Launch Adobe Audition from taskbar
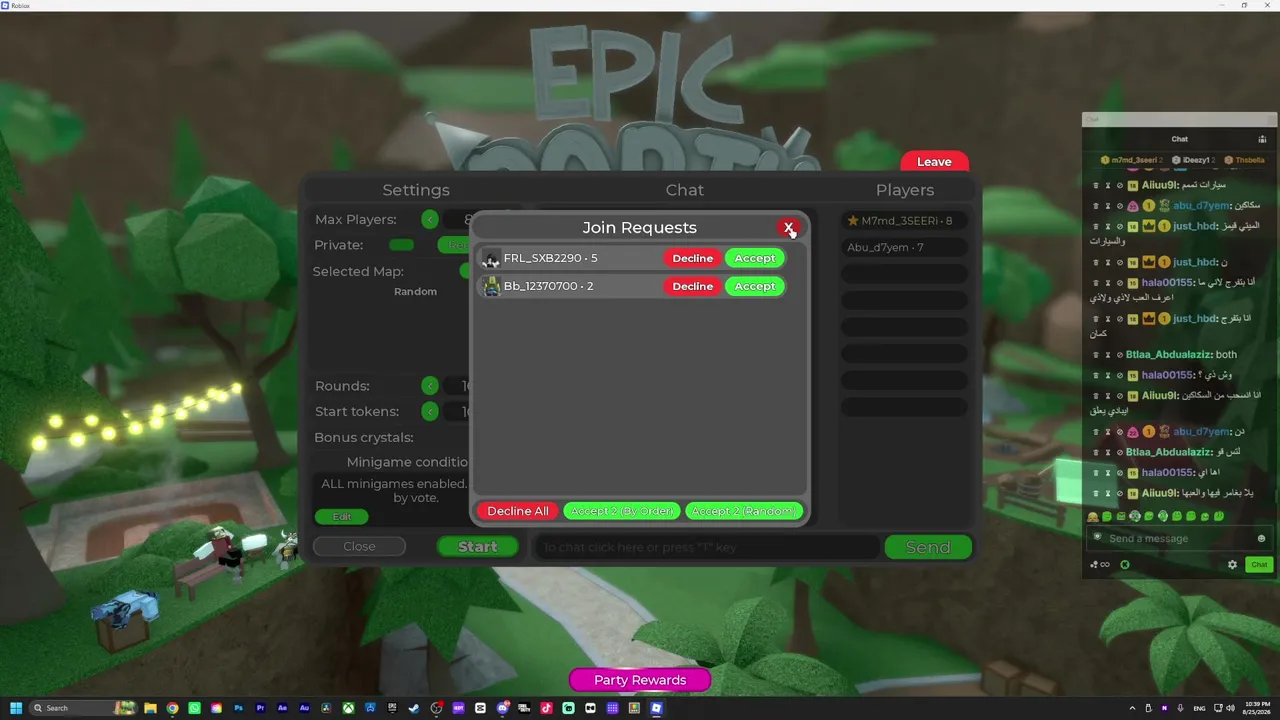 pyautogui.click(x=304, y=708)
